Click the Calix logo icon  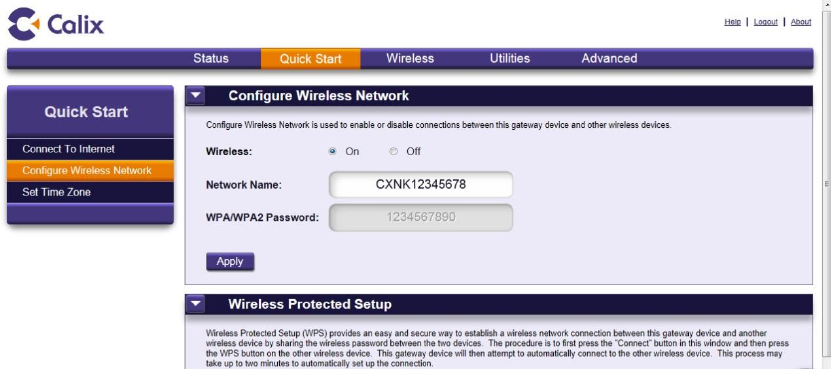click(x=23, y=24)
